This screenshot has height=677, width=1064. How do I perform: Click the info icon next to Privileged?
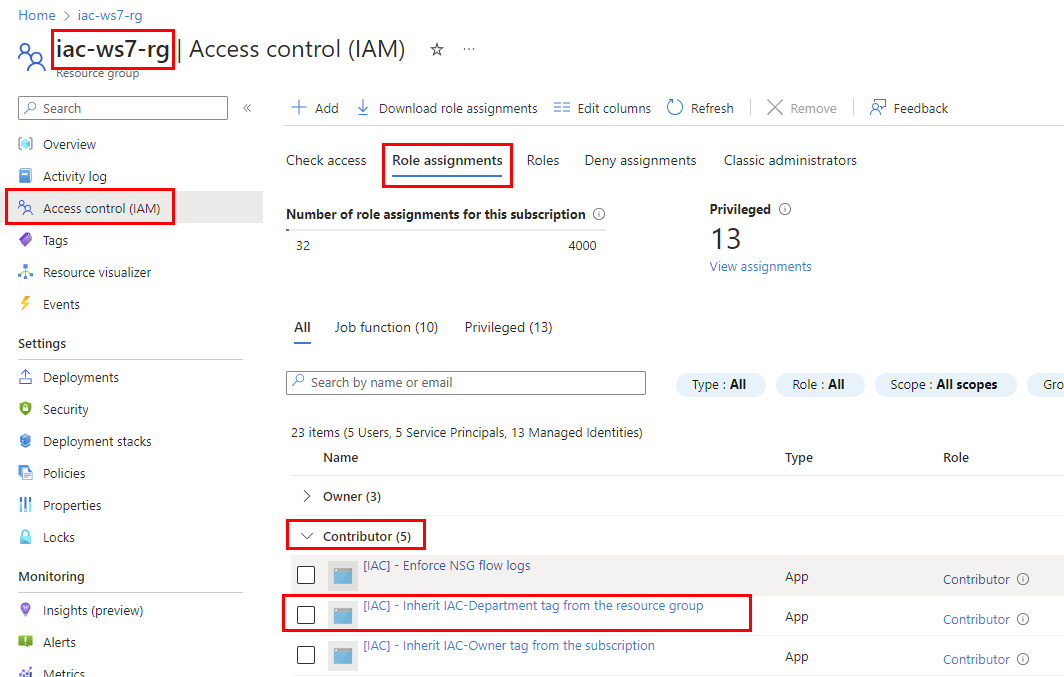(785, 210)
